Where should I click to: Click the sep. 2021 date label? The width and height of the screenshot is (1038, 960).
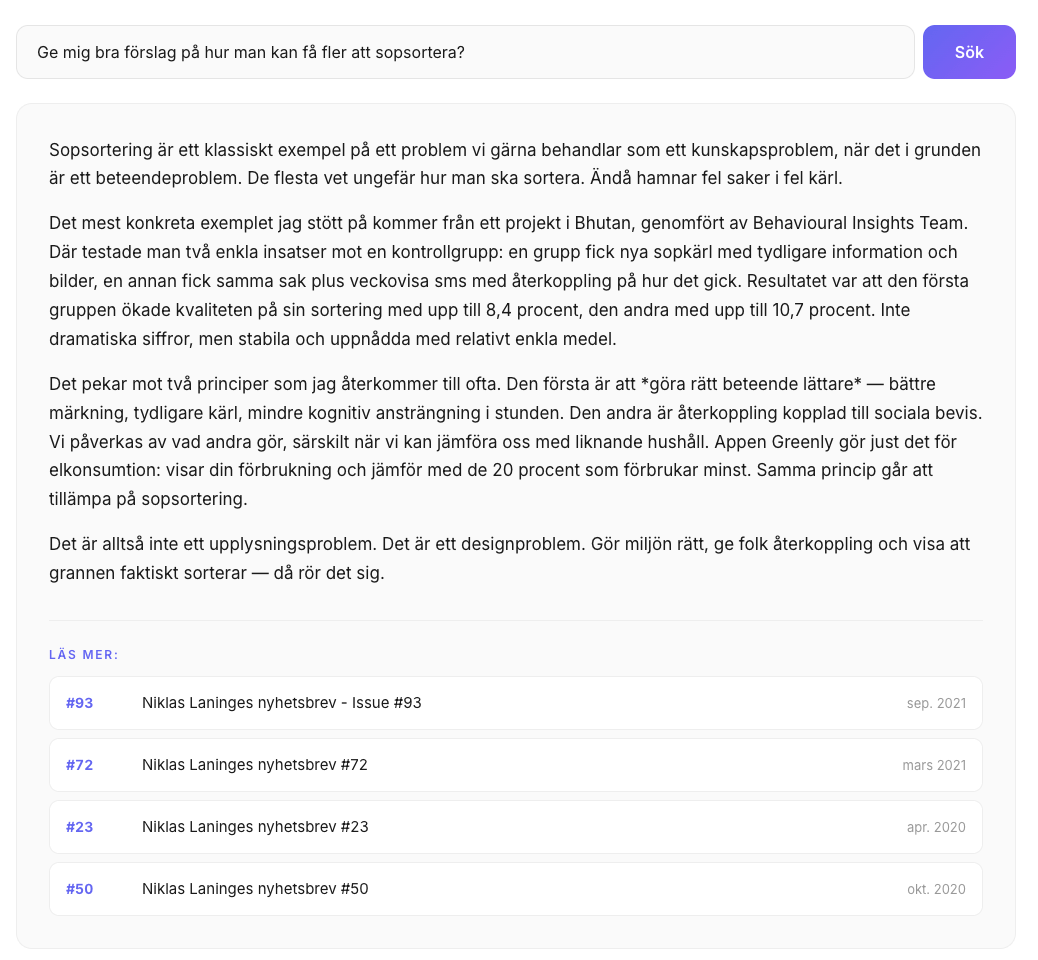936,704
